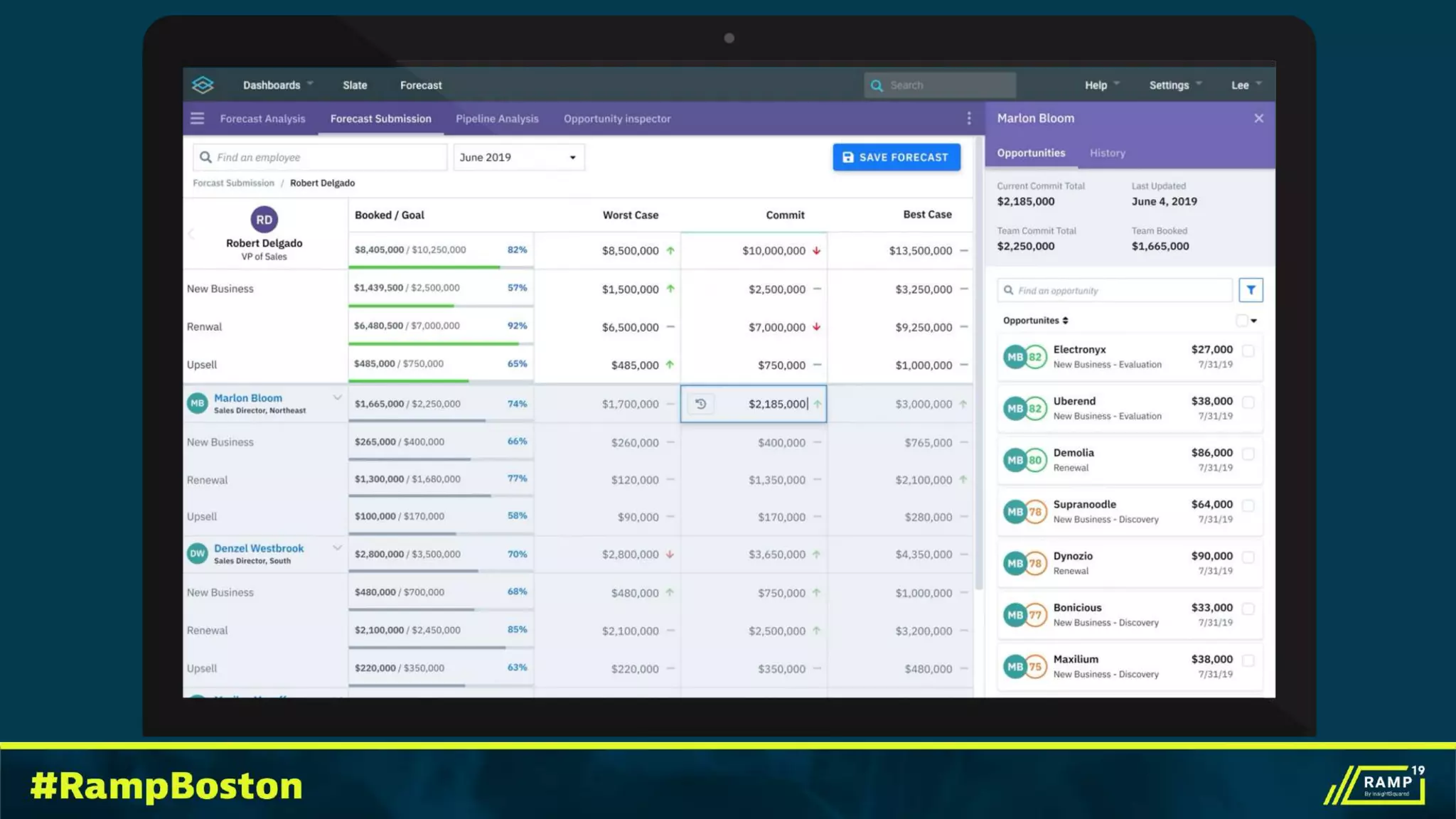Switch to the Pipeline Analysis tab
Viewport: 1456px width, 819px height.
497,119
